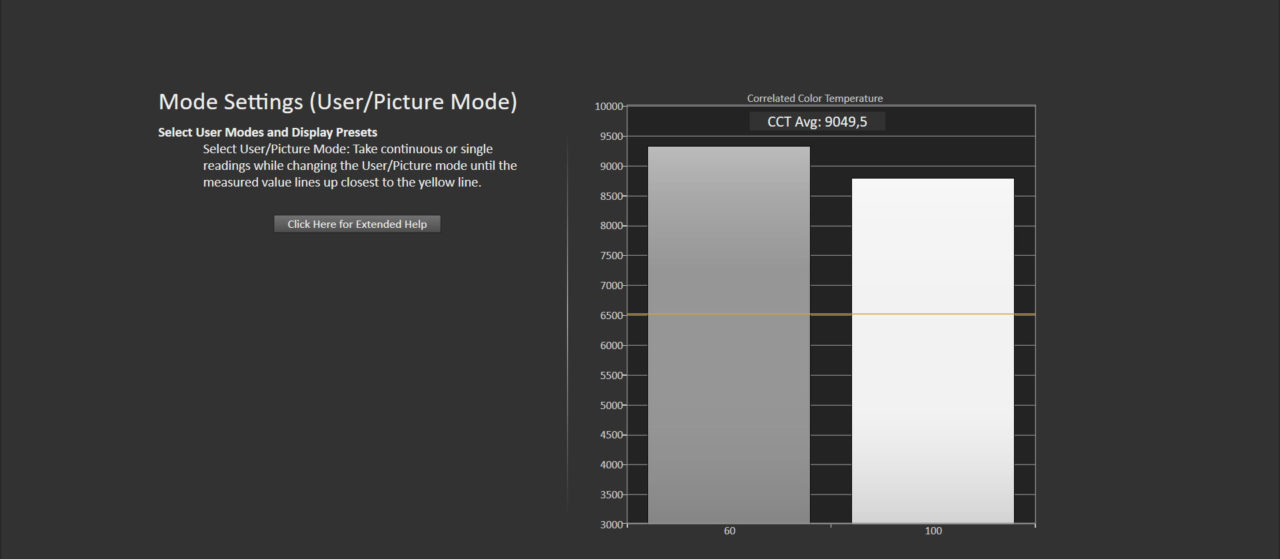Click the Select User/Picture Mode instruction text
The height and width of the screenshot is (559, 1280).
point(359,166)
